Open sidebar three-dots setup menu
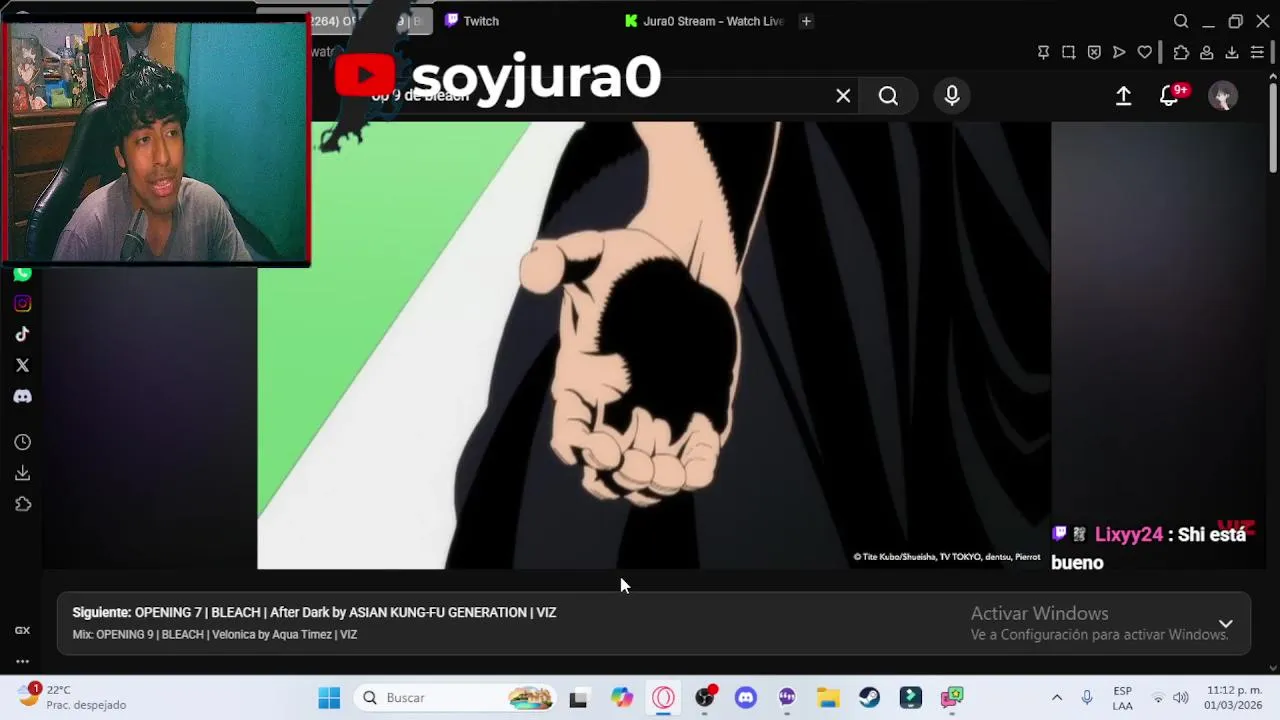1280x720 pixels. [x=22, y=661]
